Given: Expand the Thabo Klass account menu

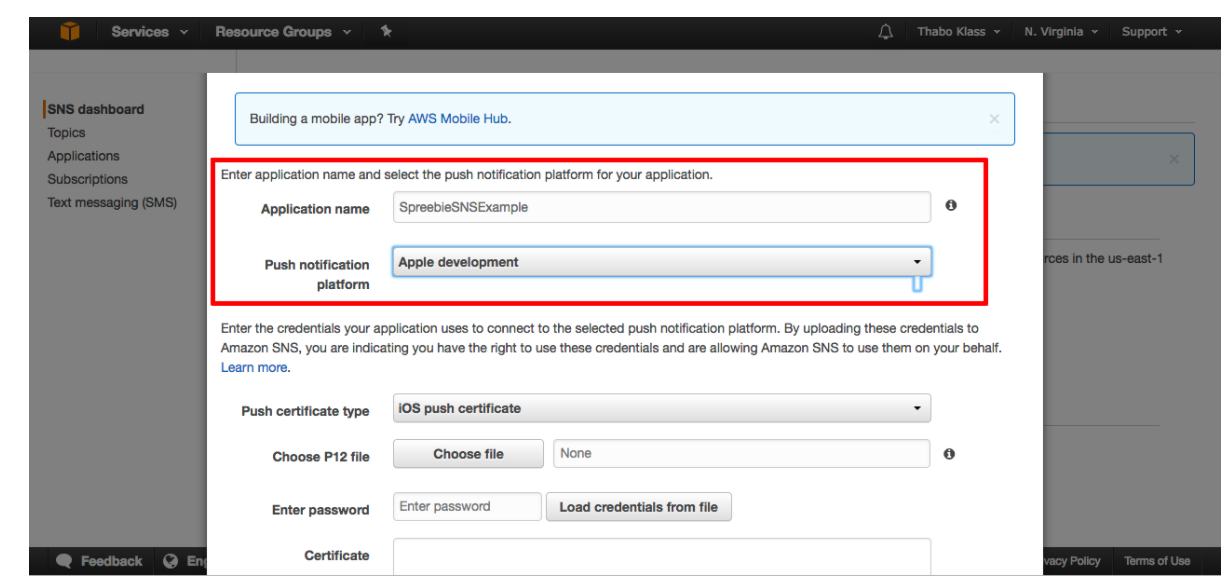Looking at the screenshot, I should click(x=958, y=32).
